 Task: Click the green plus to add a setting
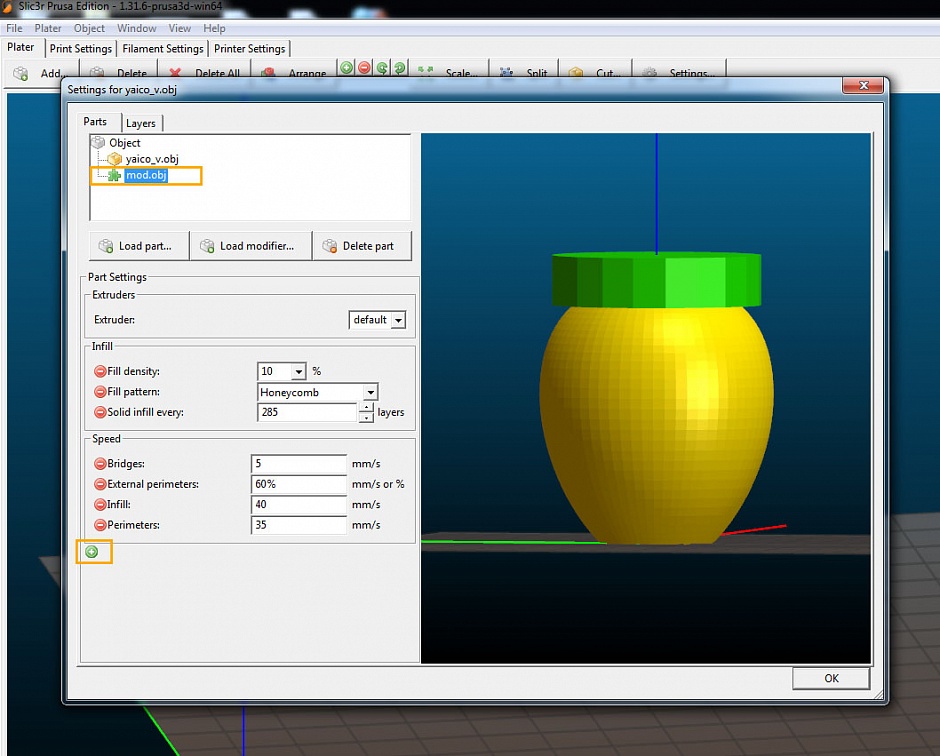pyautogui.click(x=94, y=551)
